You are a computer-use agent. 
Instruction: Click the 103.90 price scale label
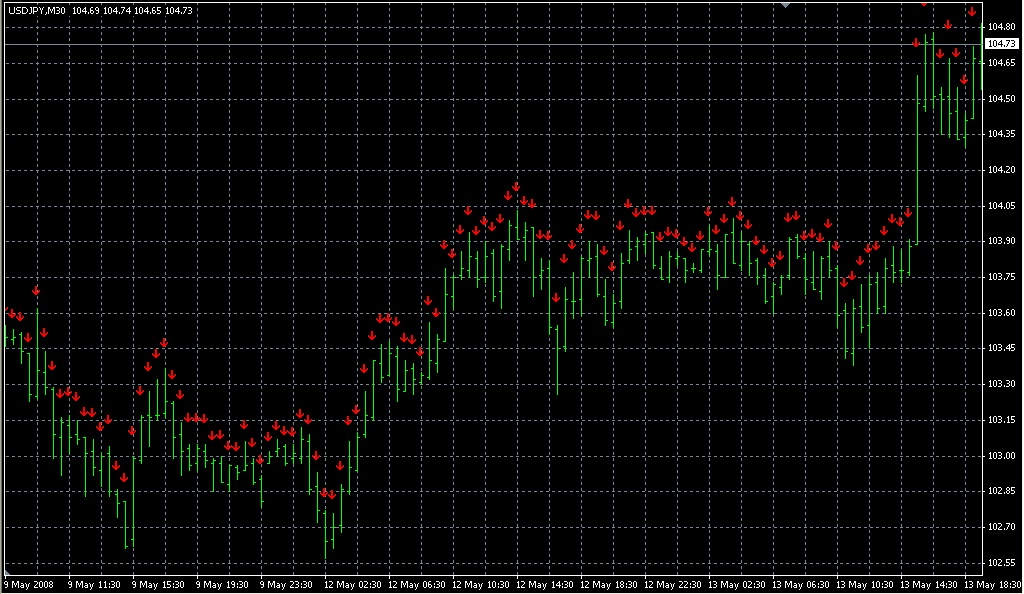[x=999, y=241]
